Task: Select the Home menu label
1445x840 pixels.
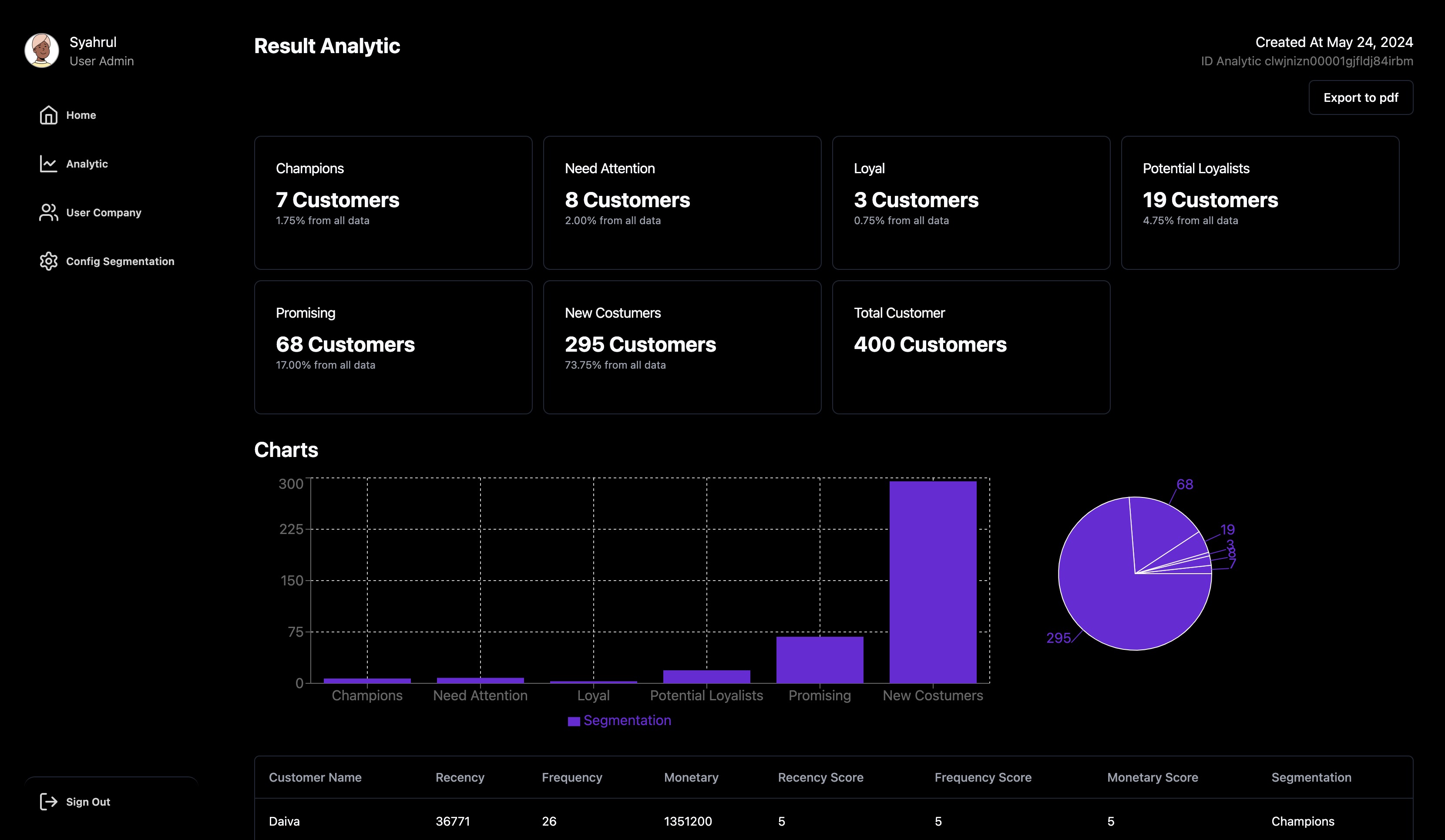Action: (x=81, y=115)
